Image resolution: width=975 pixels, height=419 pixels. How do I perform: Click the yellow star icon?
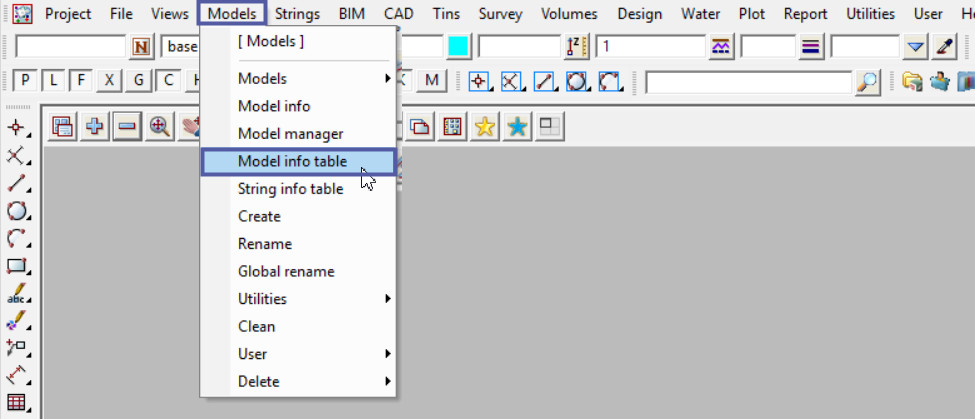click(485, 127)
